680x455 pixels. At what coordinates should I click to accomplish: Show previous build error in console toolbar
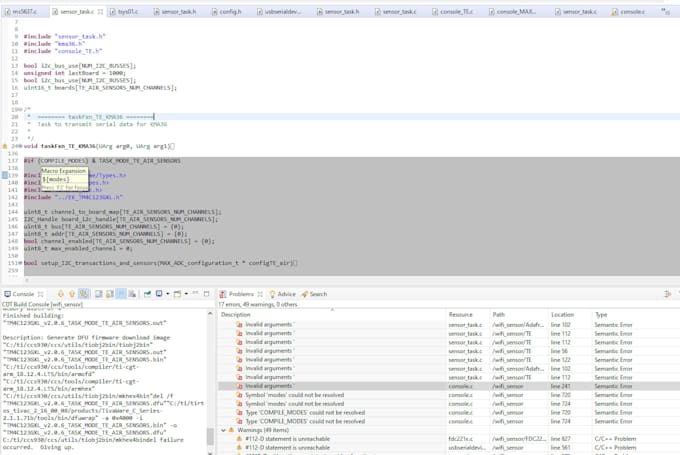72,294
